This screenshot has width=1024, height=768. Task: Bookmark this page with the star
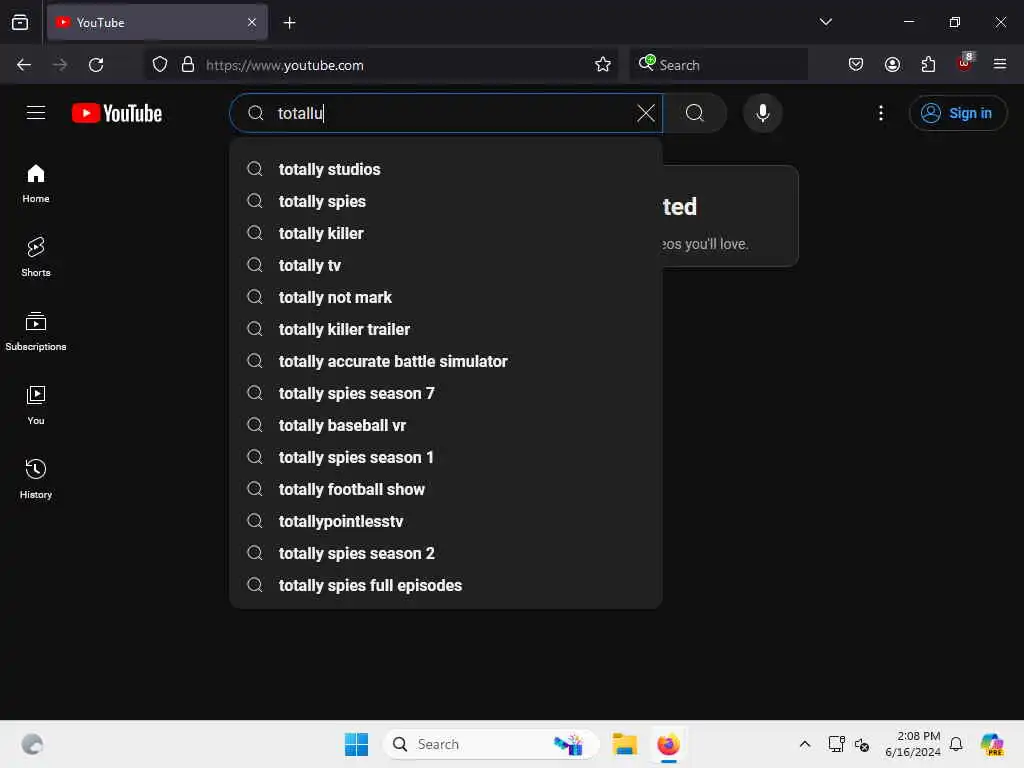pos(603,65)
